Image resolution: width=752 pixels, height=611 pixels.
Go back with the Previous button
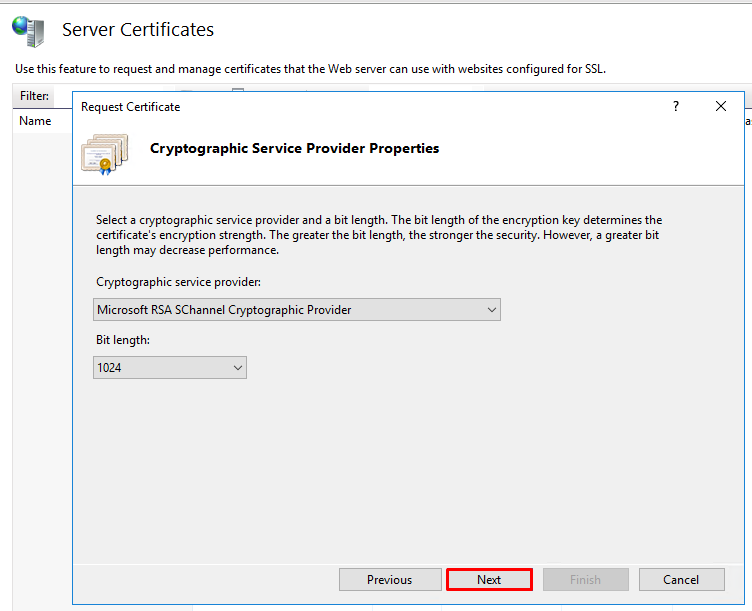(390, 580)
